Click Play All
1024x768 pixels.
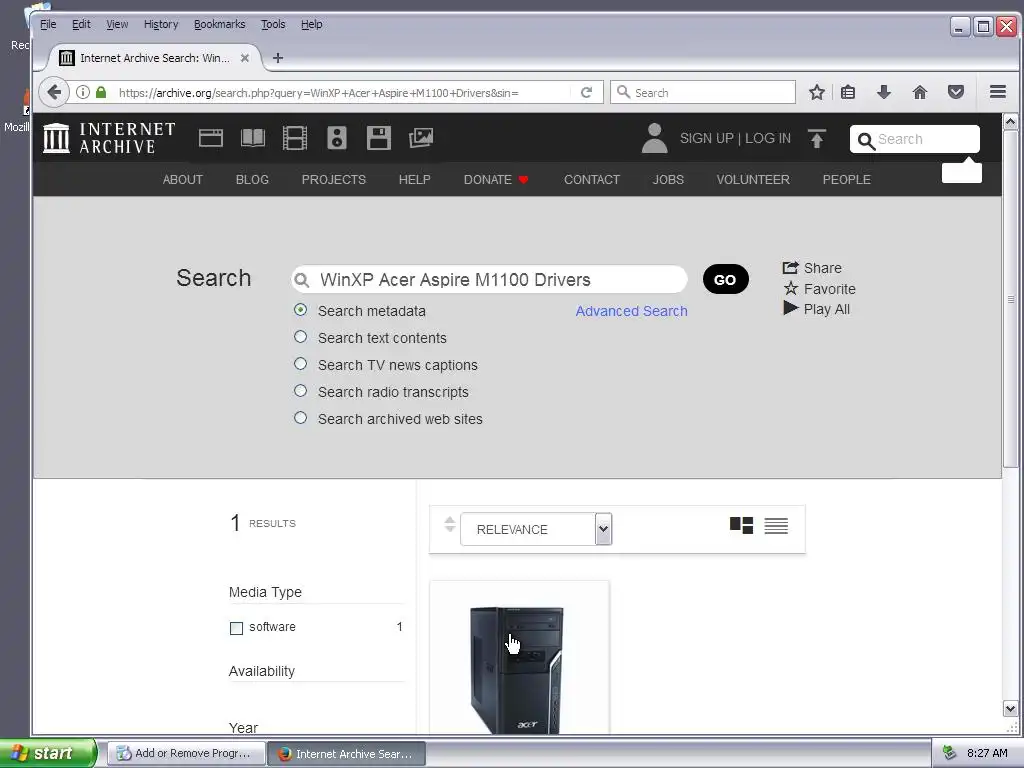[816, 309]
